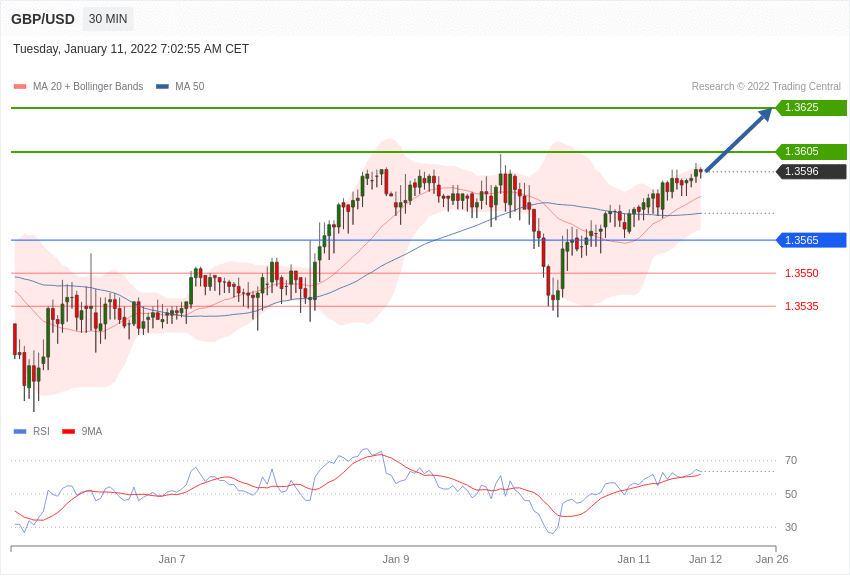Click the Jan 12 date axis label
This screenshot has width=850, height=576.
705,559
